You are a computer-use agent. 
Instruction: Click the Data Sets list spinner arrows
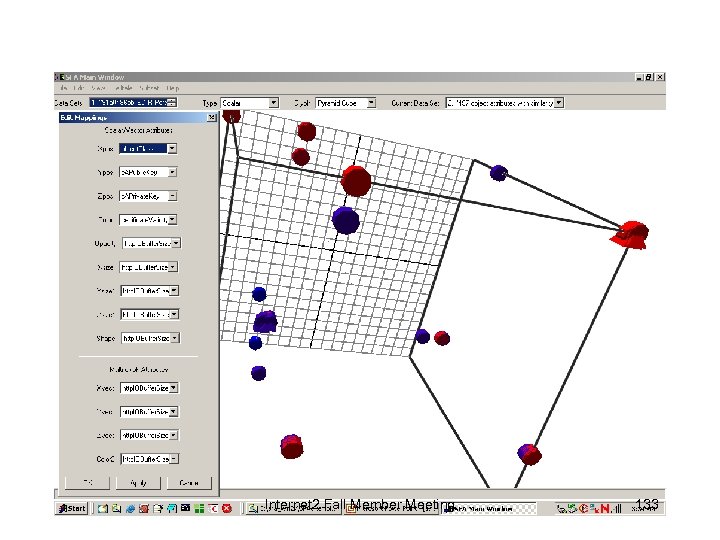[172, 102]
